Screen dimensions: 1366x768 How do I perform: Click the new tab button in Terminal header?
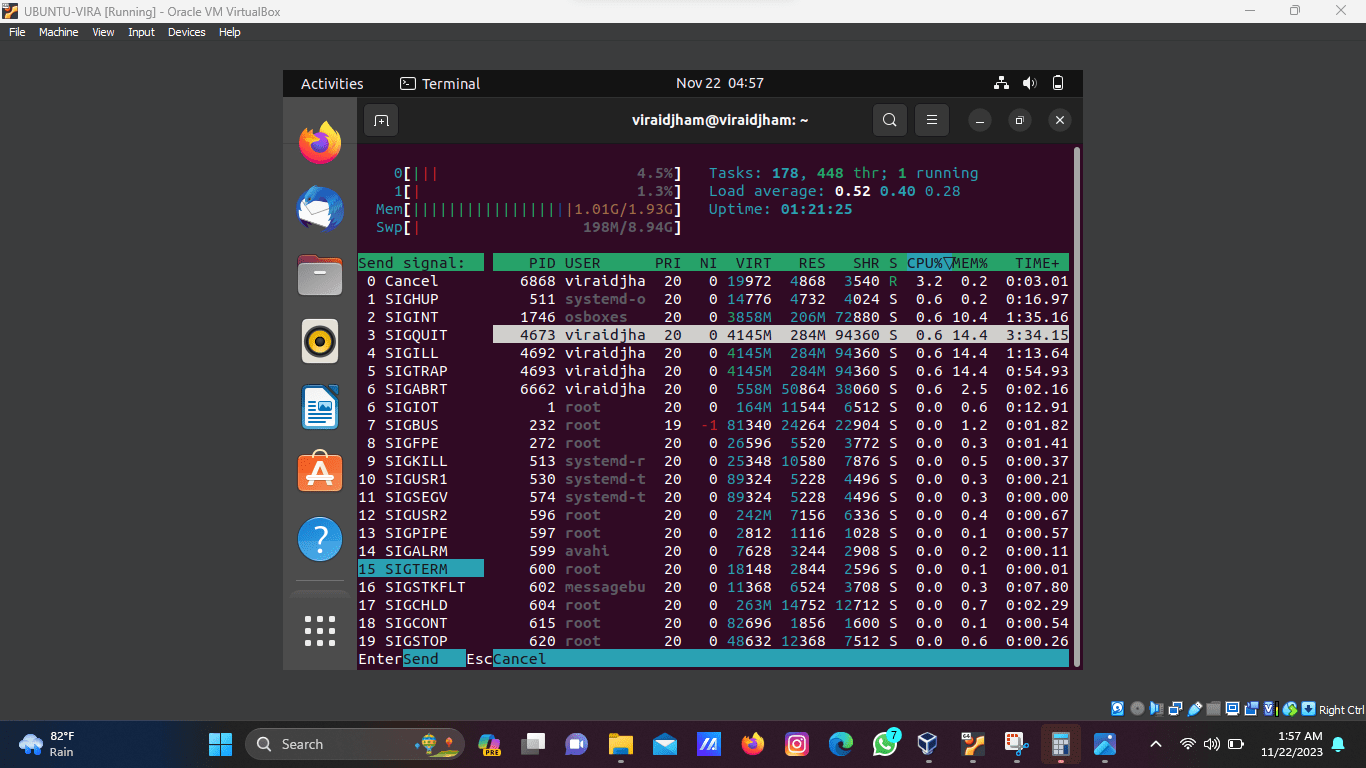click(x=381, y=120)
